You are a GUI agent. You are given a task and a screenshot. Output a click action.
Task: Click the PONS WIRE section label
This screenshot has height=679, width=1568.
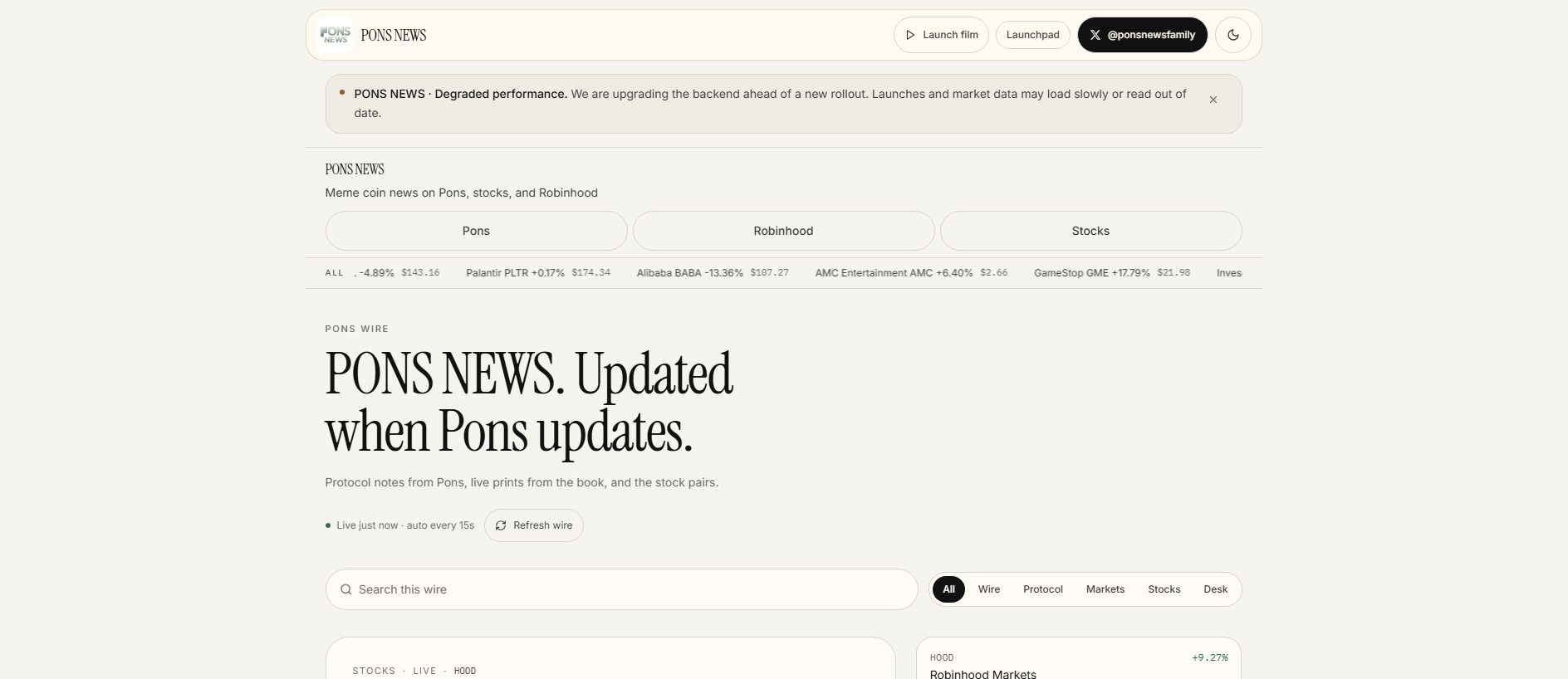point(356,329)
